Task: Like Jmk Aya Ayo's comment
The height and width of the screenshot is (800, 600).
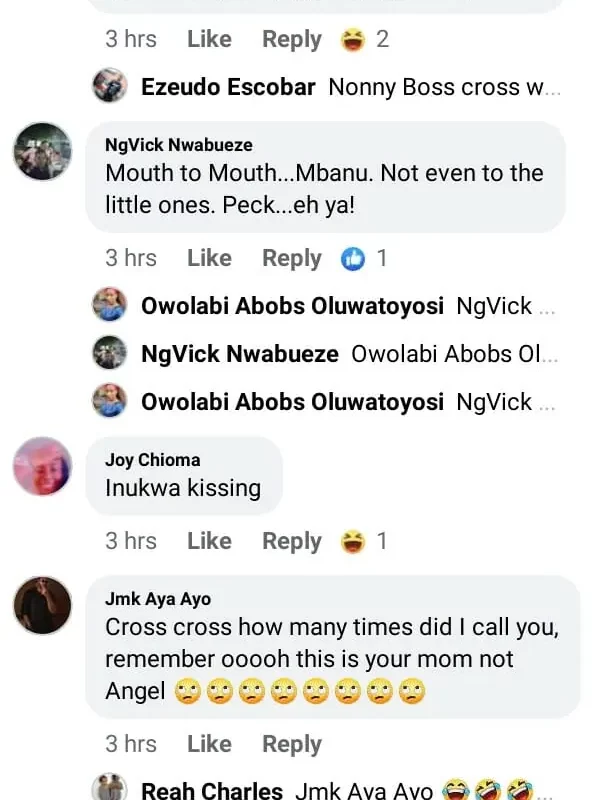Action: pos(209,745)
